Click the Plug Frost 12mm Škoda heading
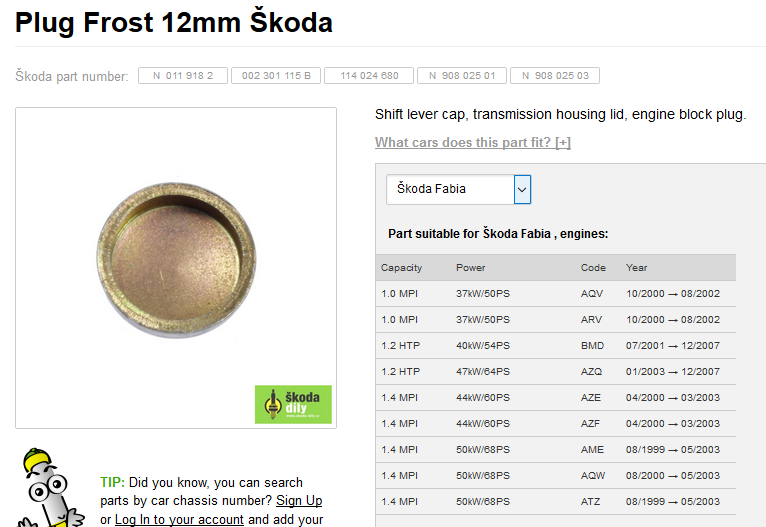 click(174, 22)
